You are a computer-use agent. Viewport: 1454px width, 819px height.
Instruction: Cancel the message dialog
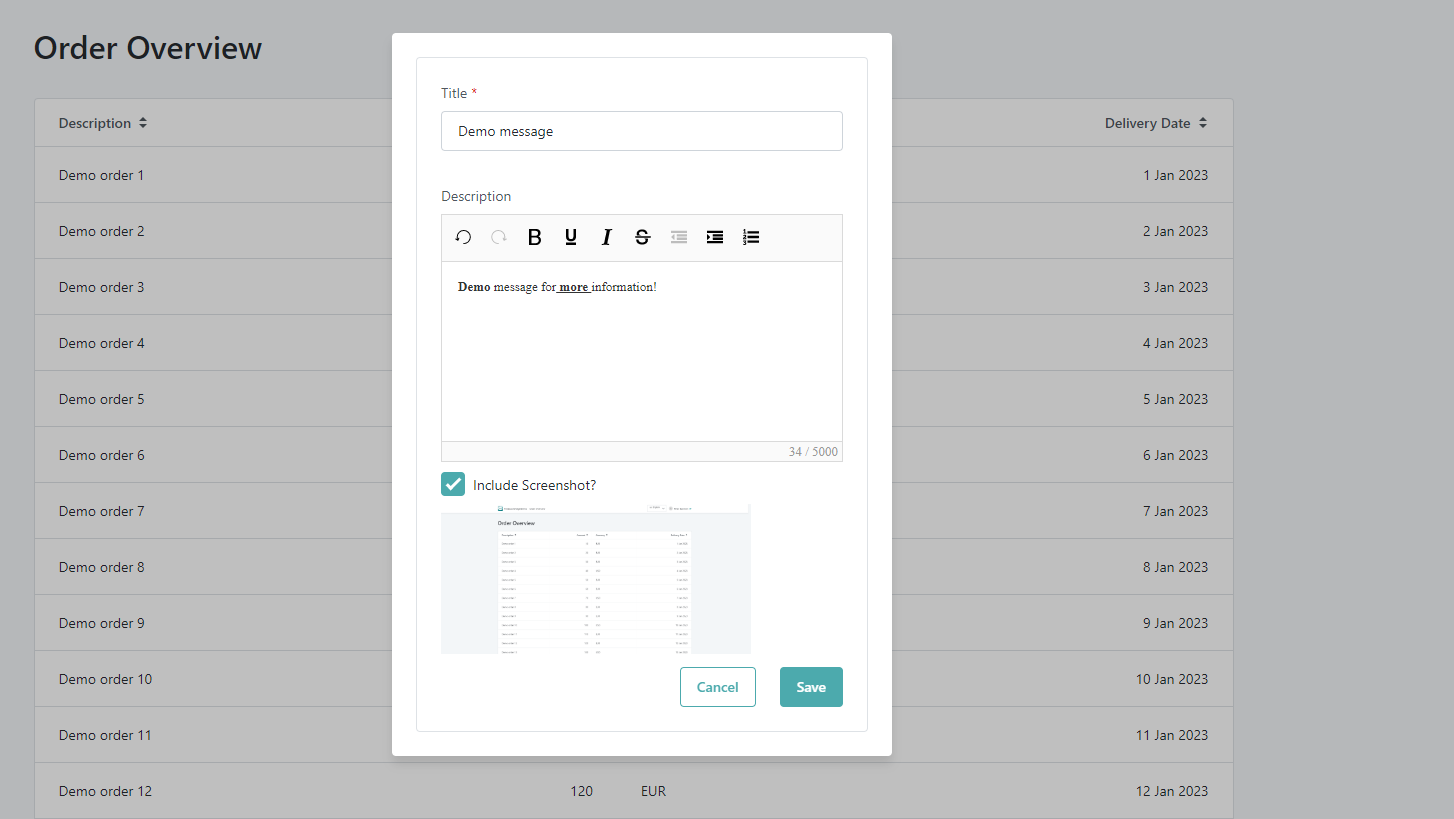pos(717,687)
